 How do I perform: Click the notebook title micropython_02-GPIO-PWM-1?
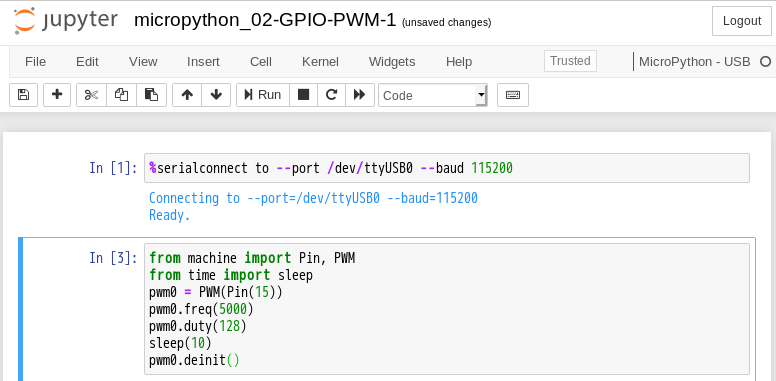click(x=265, y=20)
